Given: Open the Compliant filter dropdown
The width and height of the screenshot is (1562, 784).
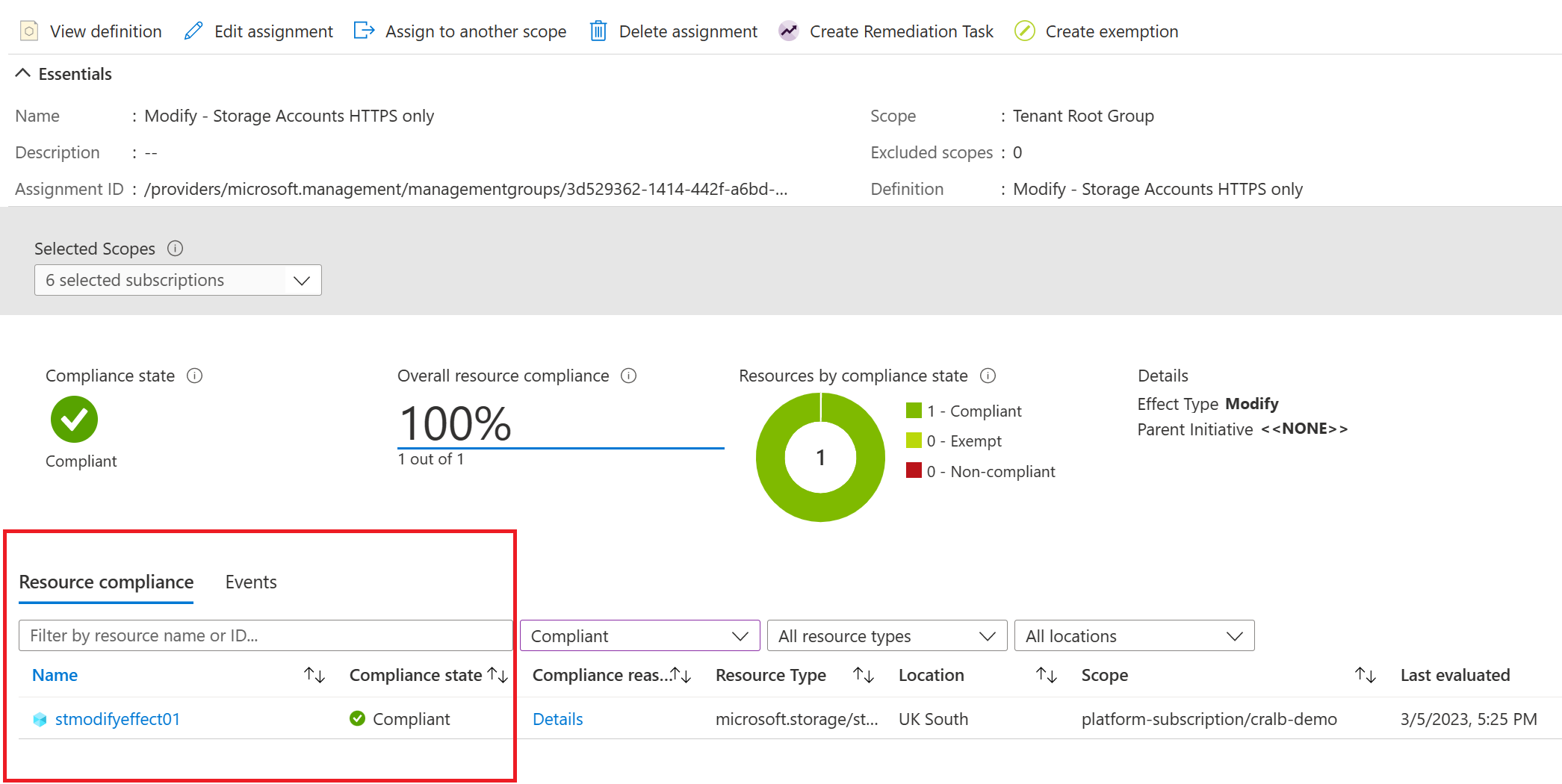Looking at the screenshot, I should pos(640,635).
